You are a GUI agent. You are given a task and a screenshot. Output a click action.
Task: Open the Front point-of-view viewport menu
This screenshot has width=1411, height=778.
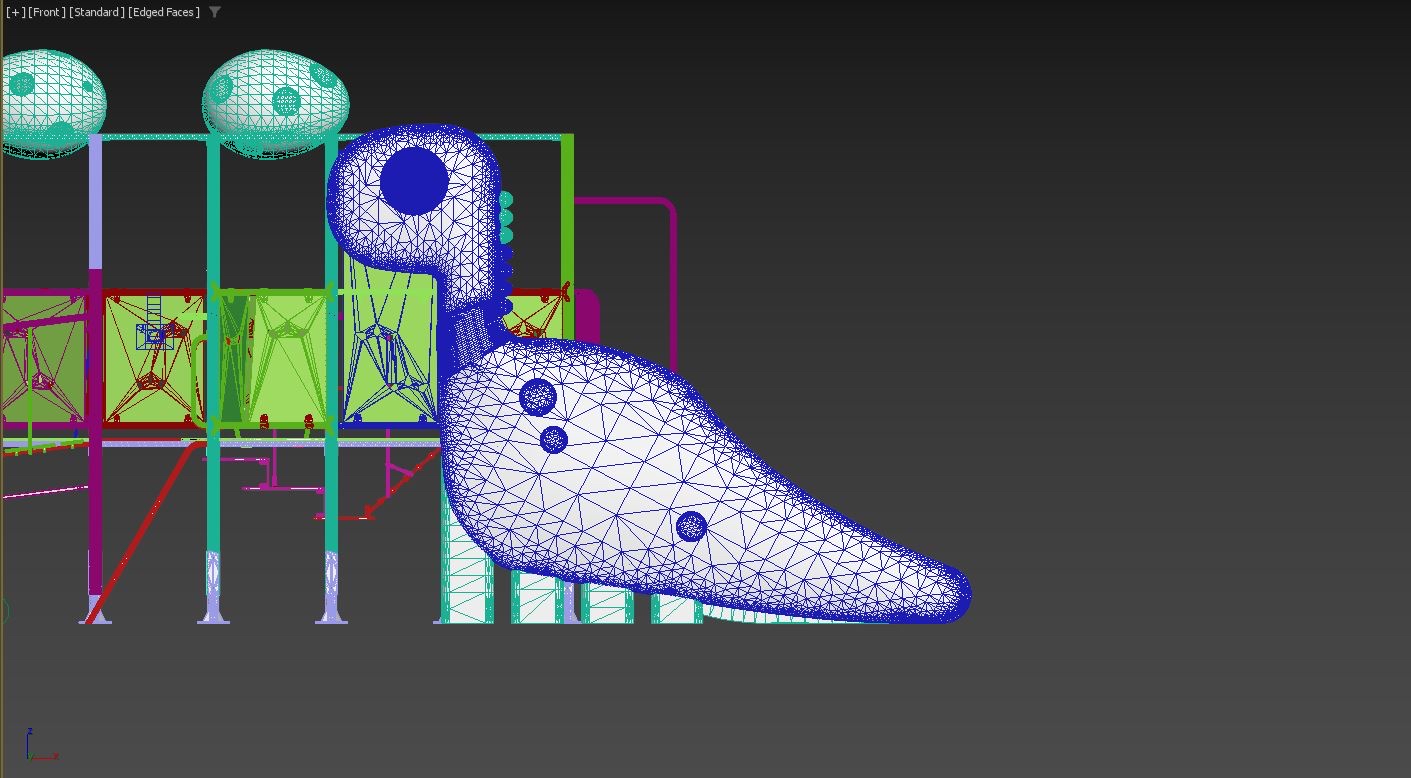pos(46,12)
